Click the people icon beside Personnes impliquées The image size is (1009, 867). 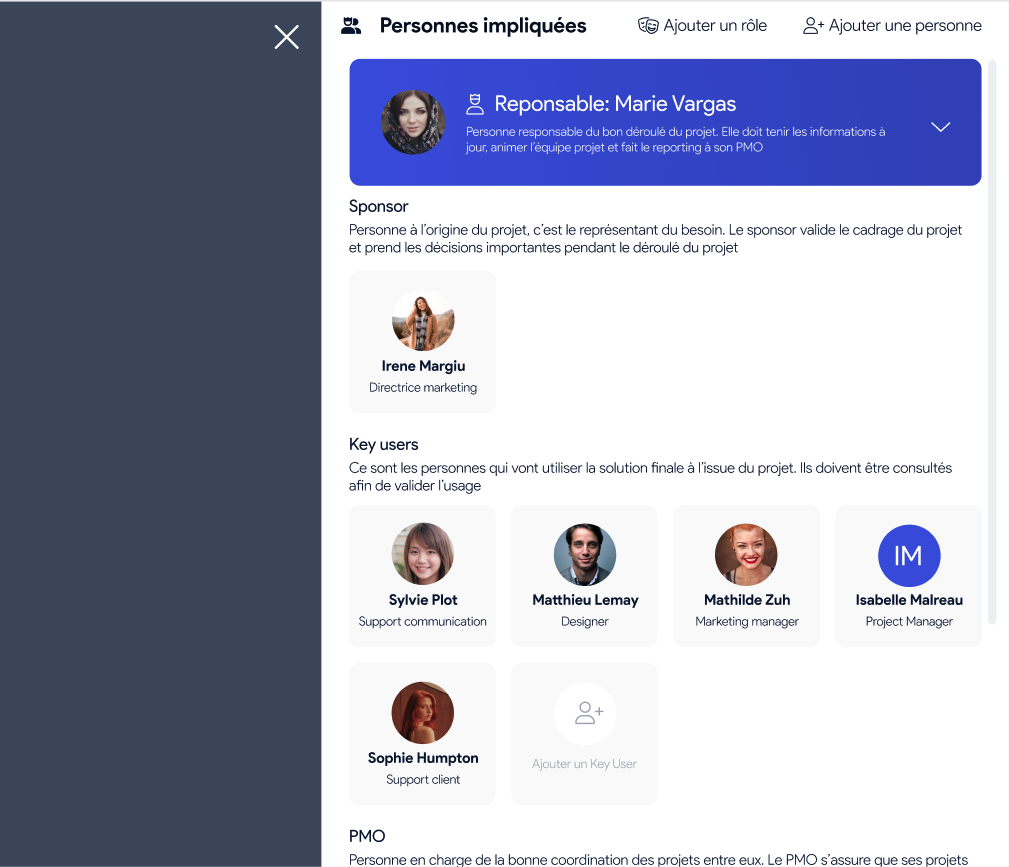(351, 26)
